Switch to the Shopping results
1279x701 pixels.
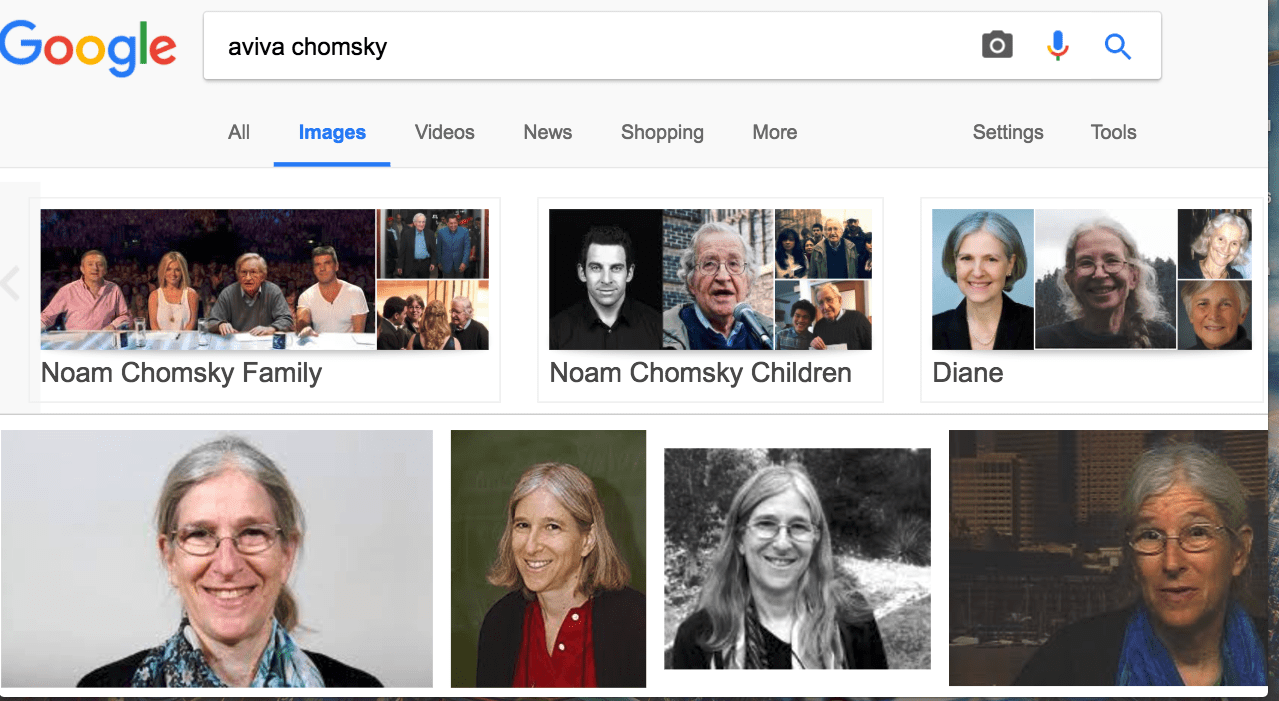pyautogui.click(x=661, y=132)
